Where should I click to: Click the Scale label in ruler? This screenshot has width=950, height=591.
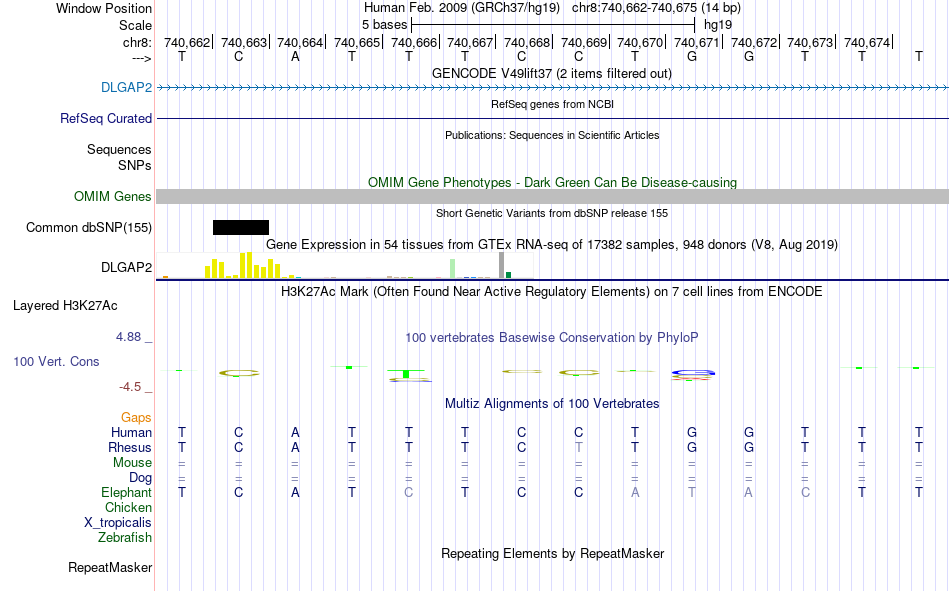pos(135,25)
